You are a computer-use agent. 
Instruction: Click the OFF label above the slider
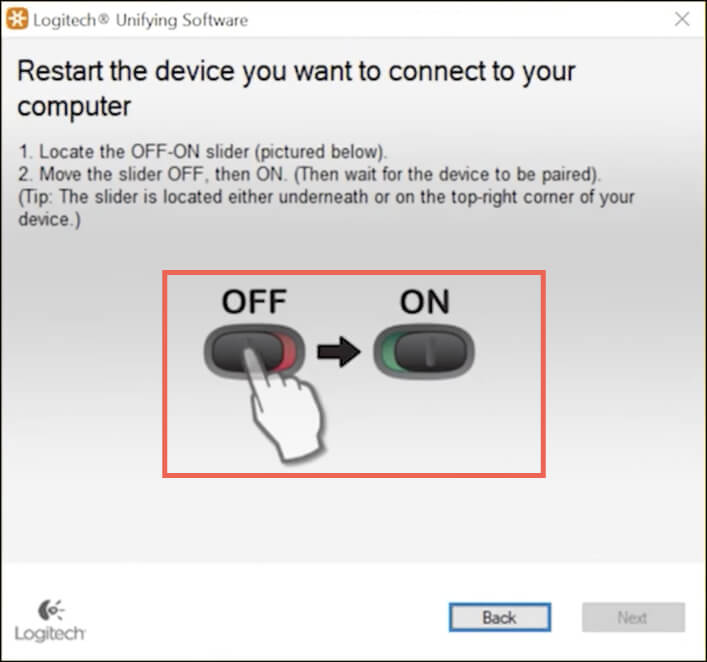click(x=254, y=302)
